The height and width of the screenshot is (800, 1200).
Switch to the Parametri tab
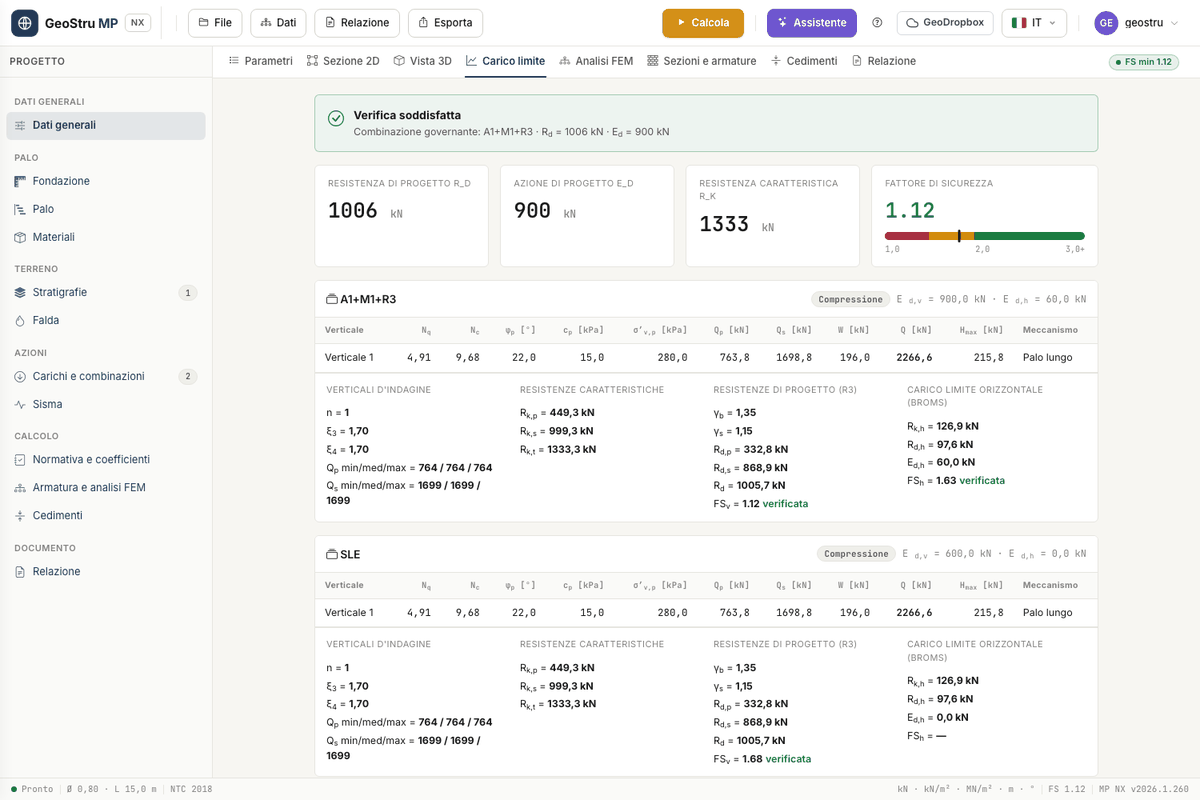click(x=260, y=61)
